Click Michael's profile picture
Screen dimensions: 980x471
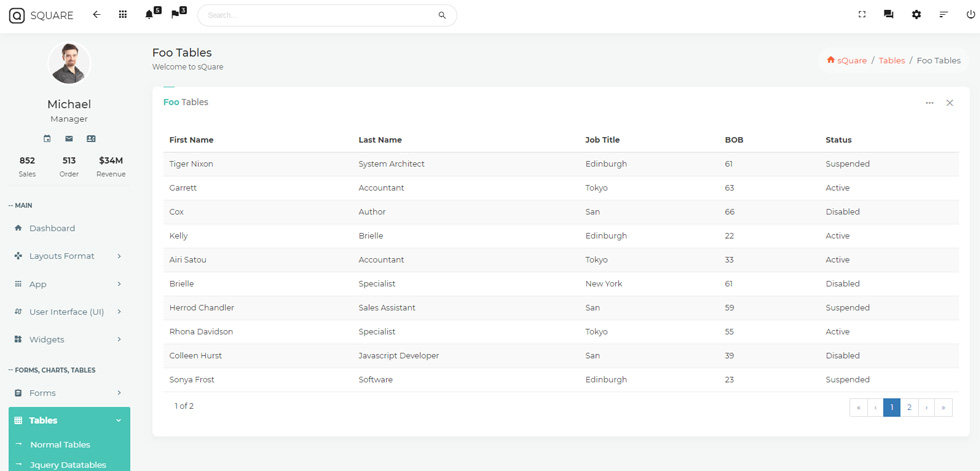(x=69, y=64)
